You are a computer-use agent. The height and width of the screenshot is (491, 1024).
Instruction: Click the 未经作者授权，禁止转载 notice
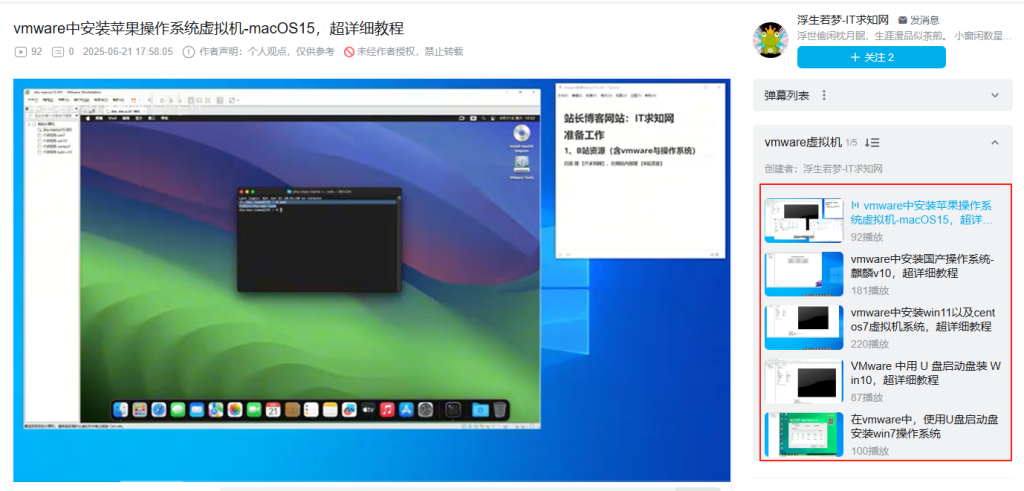(x=409, y=52)
